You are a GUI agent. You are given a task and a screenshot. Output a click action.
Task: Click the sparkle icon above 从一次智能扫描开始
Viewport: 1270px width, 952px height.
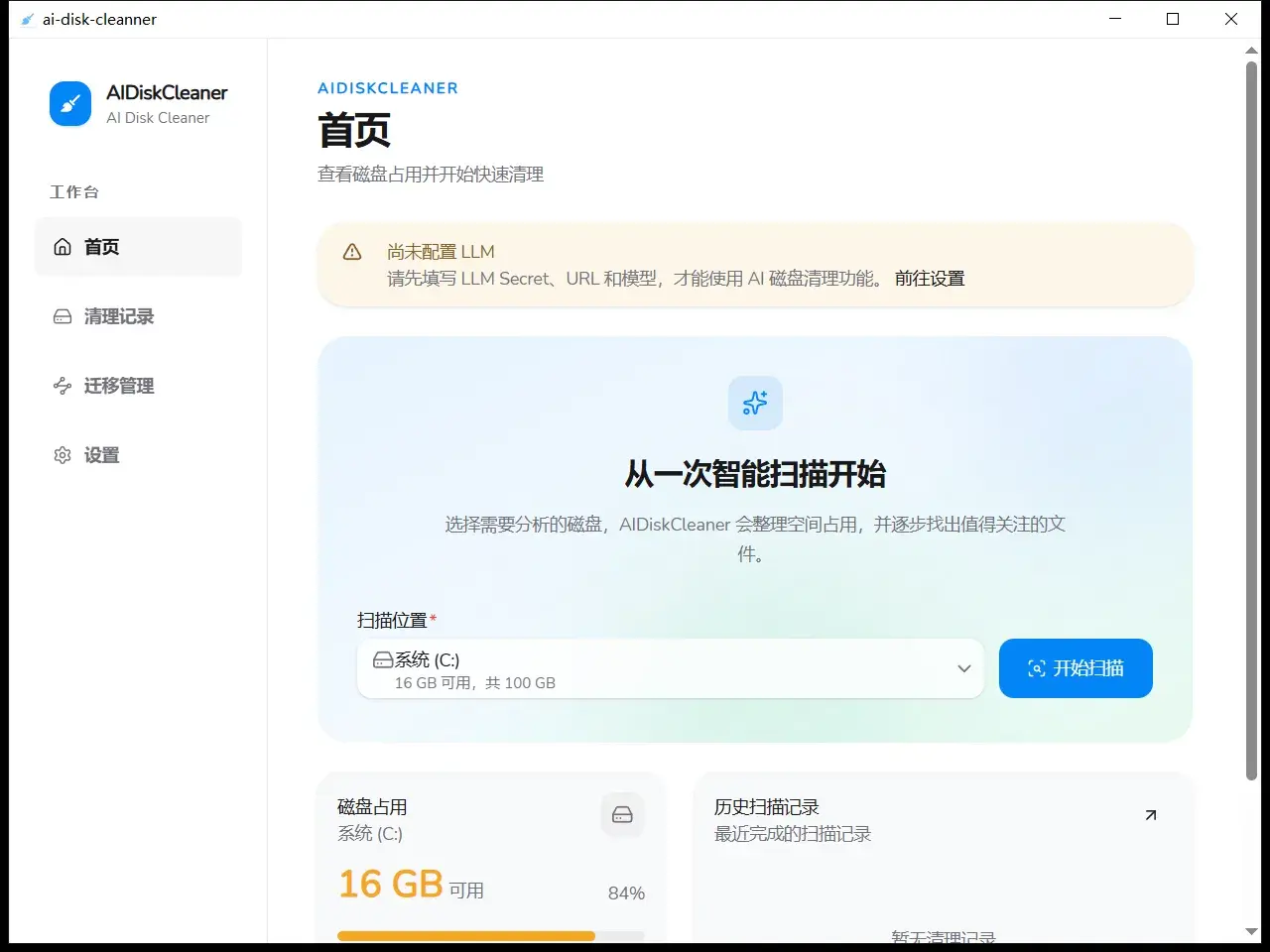755,403
